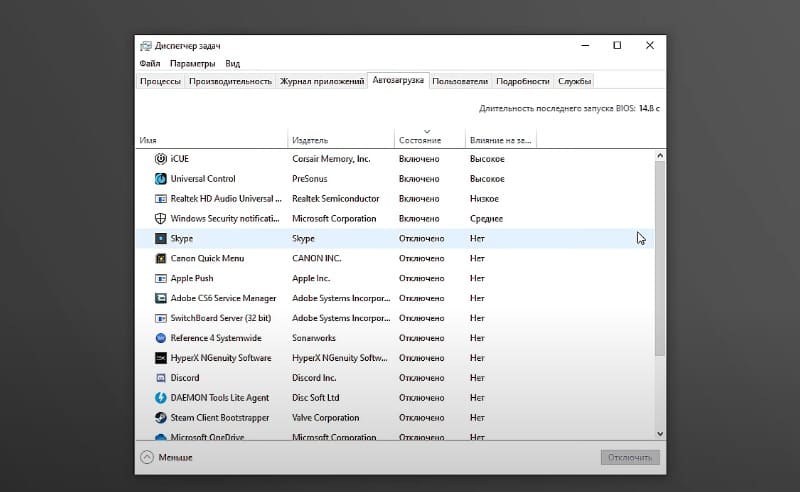Select the Canon Quick Menu icon
This screenshot has height=492, width=800.
(160, 259)
